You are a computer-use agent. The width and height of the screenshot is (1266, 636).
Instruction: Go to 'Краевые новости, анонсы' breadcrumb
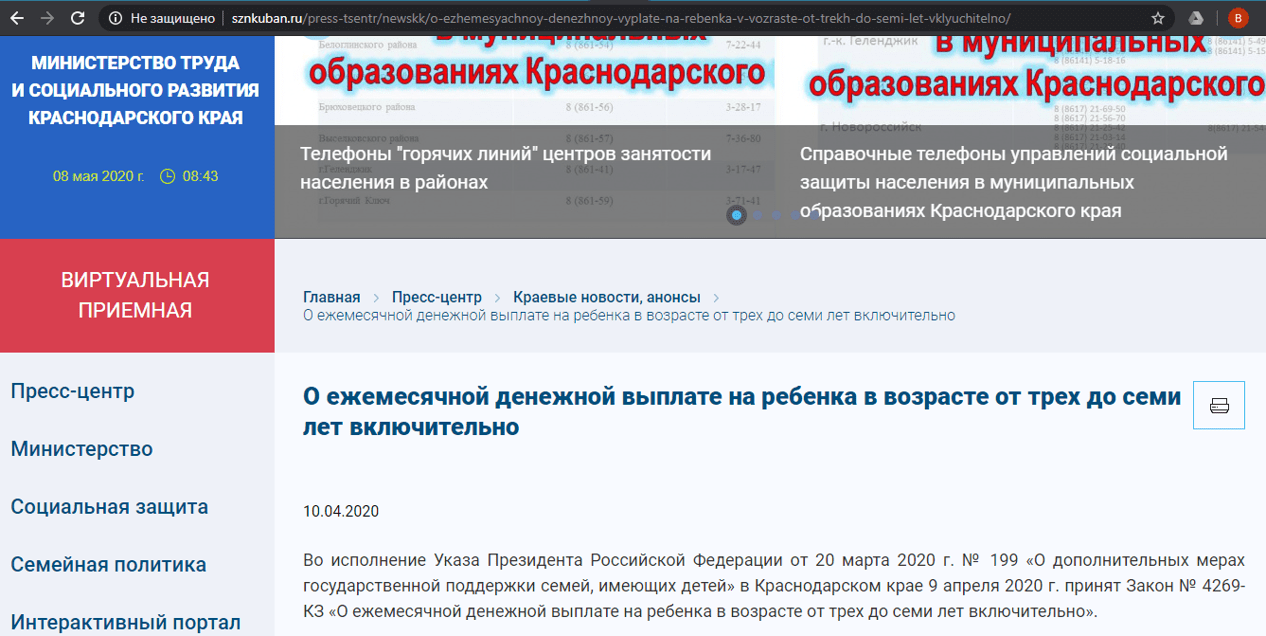[607, 297]
